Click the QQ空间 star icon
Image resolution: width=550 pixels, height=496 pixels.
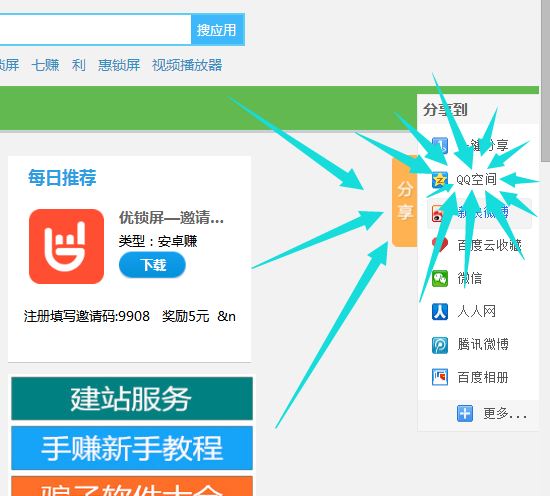(x=440, y=180)
